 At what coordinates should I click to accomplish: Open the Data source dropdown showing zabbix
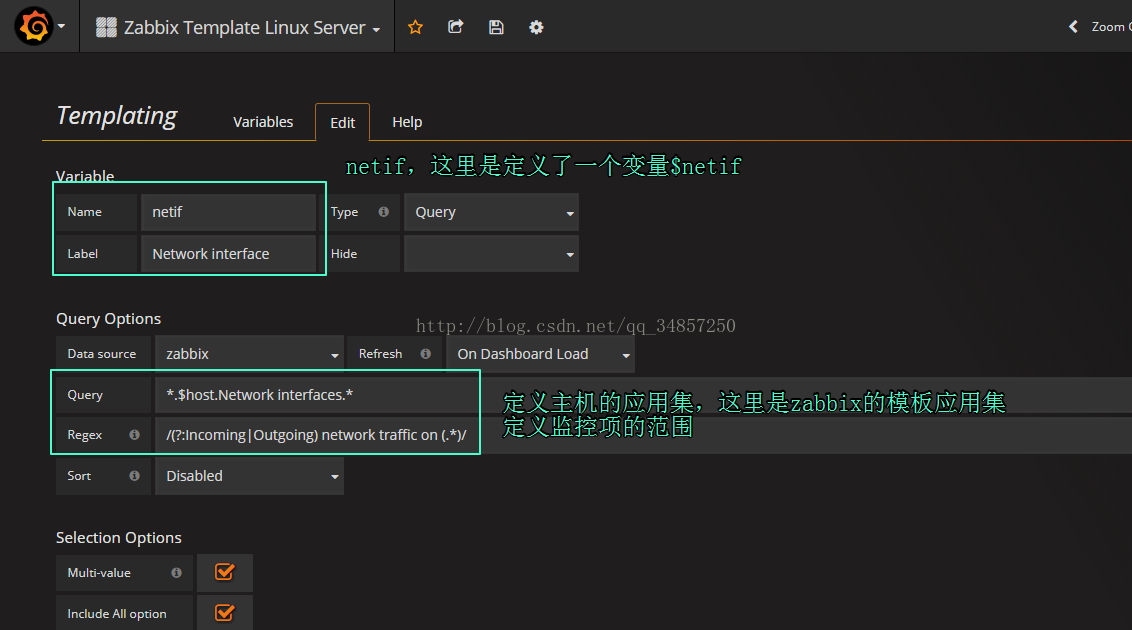[x=249, y=354]
